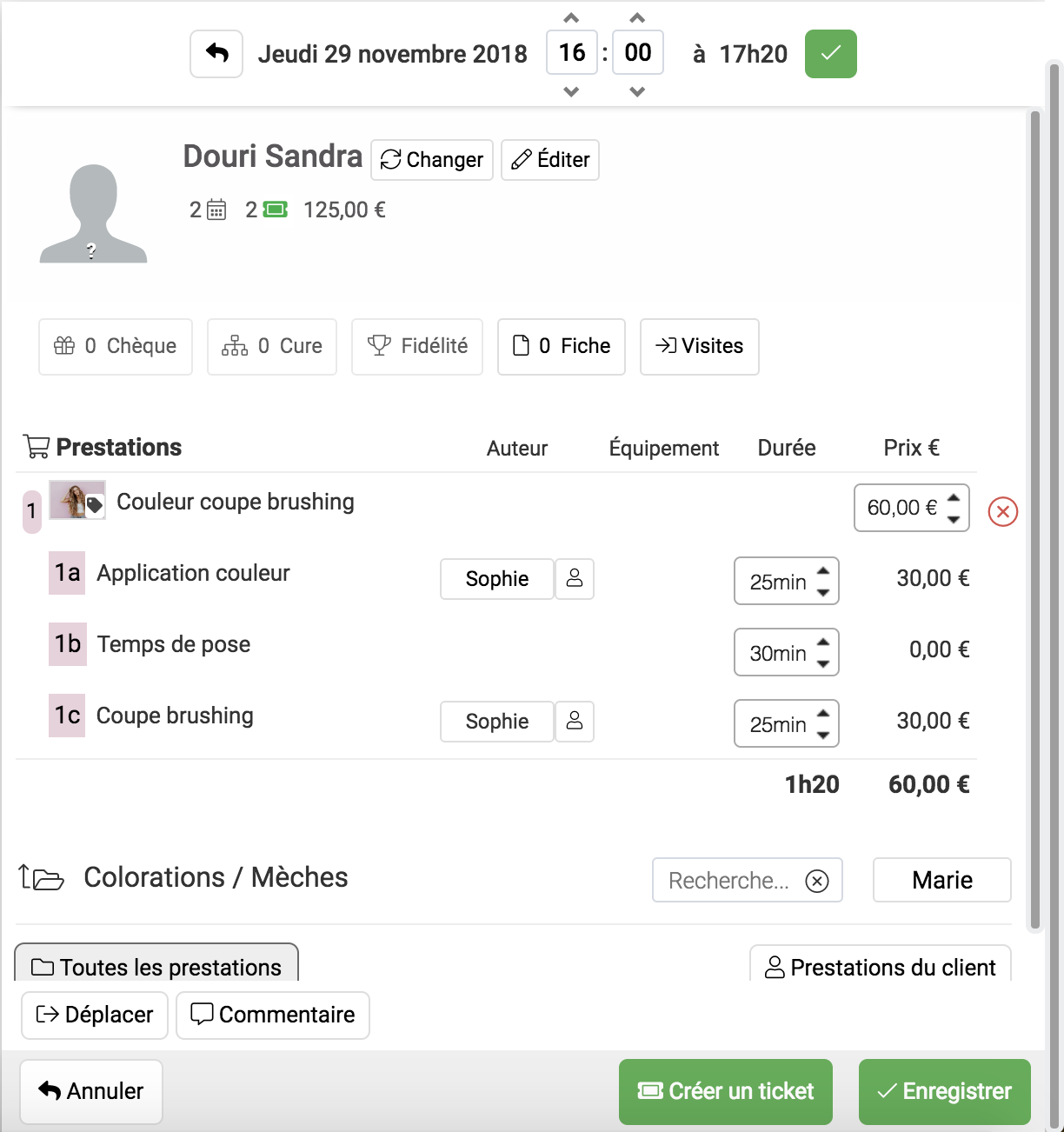
Task: Click the total duration 1h20
Action: [x=812, y=785]
